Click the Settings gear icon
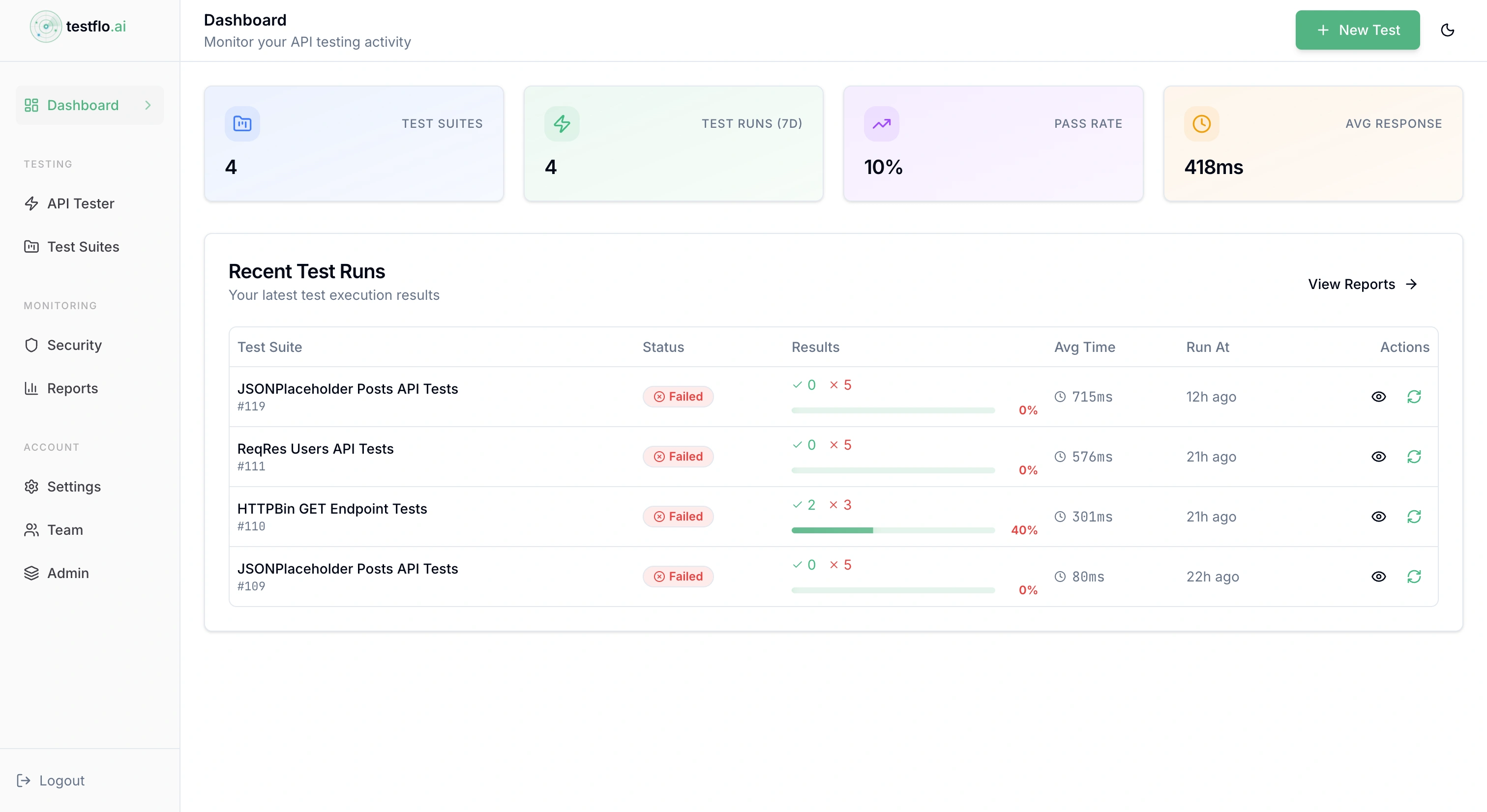 32,487
